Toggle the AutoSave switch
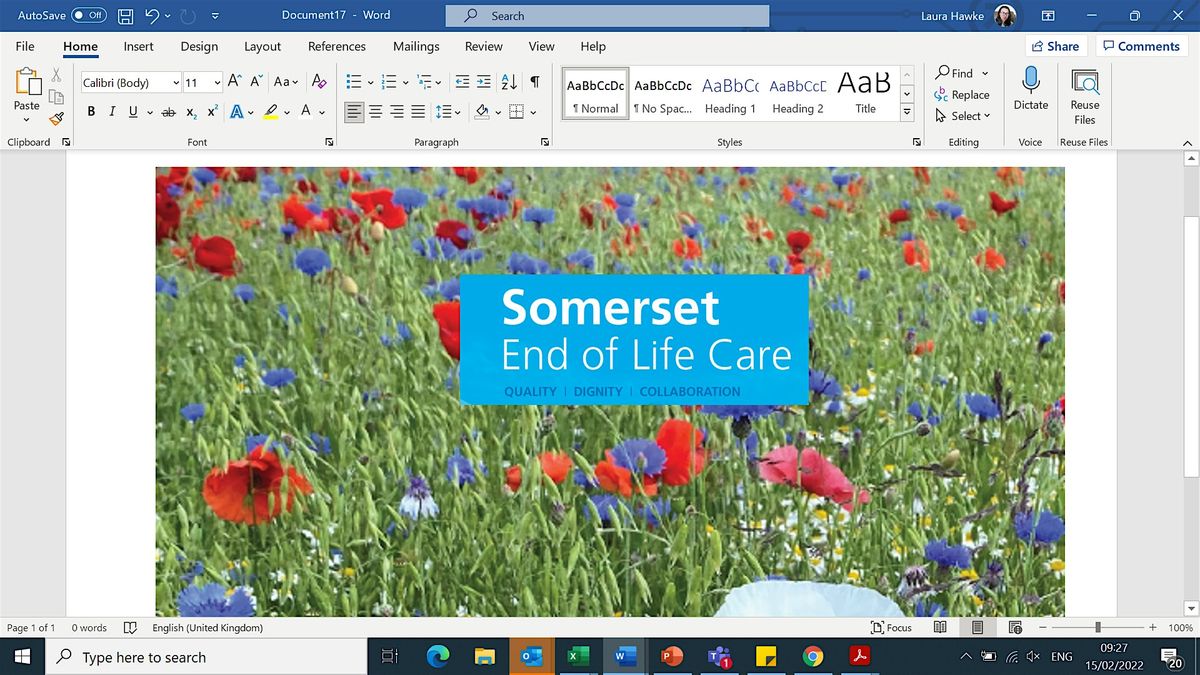The image size is (1200, 675). point(88,15)
